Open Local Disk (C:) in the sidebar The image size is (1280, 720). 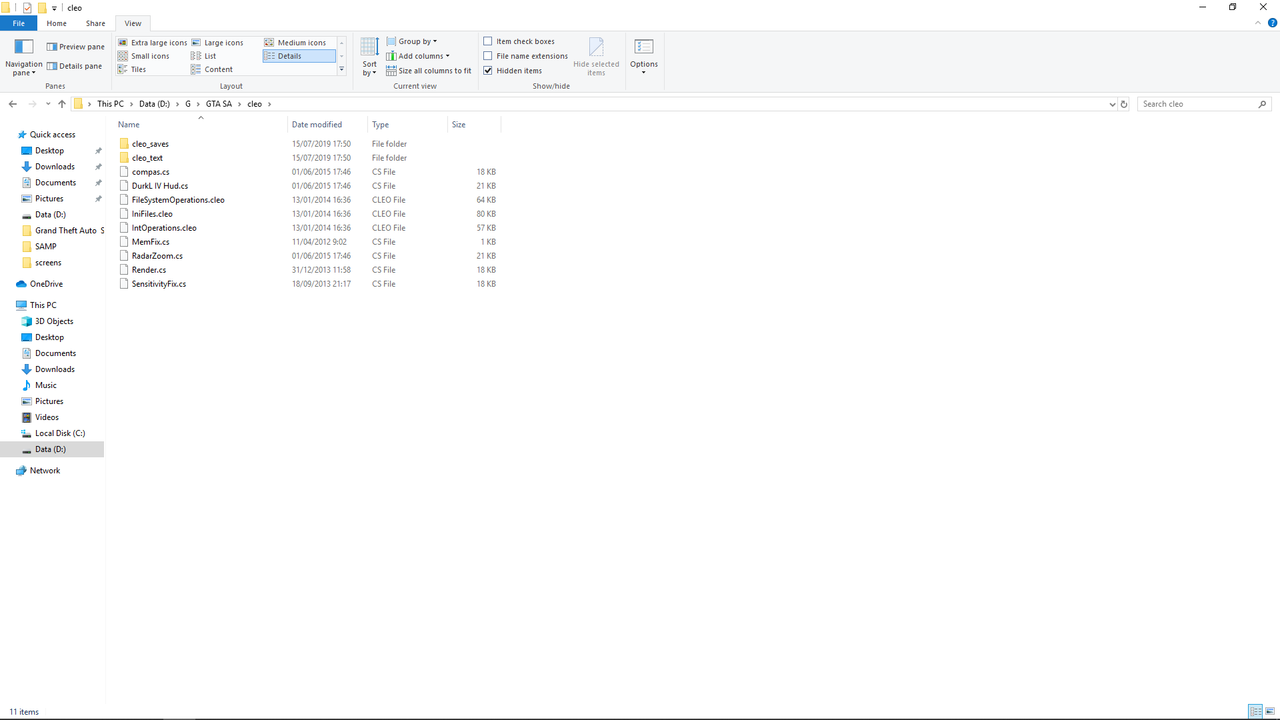[x=60, y=433]
